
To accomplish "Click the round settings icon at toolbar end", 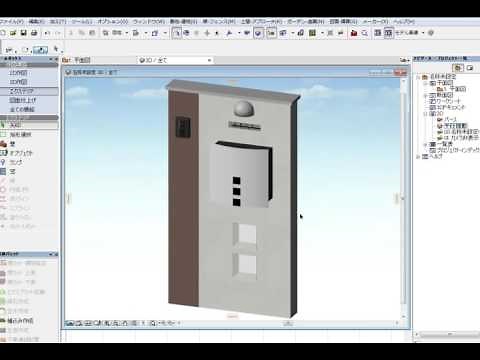I will tap(431, 33).
